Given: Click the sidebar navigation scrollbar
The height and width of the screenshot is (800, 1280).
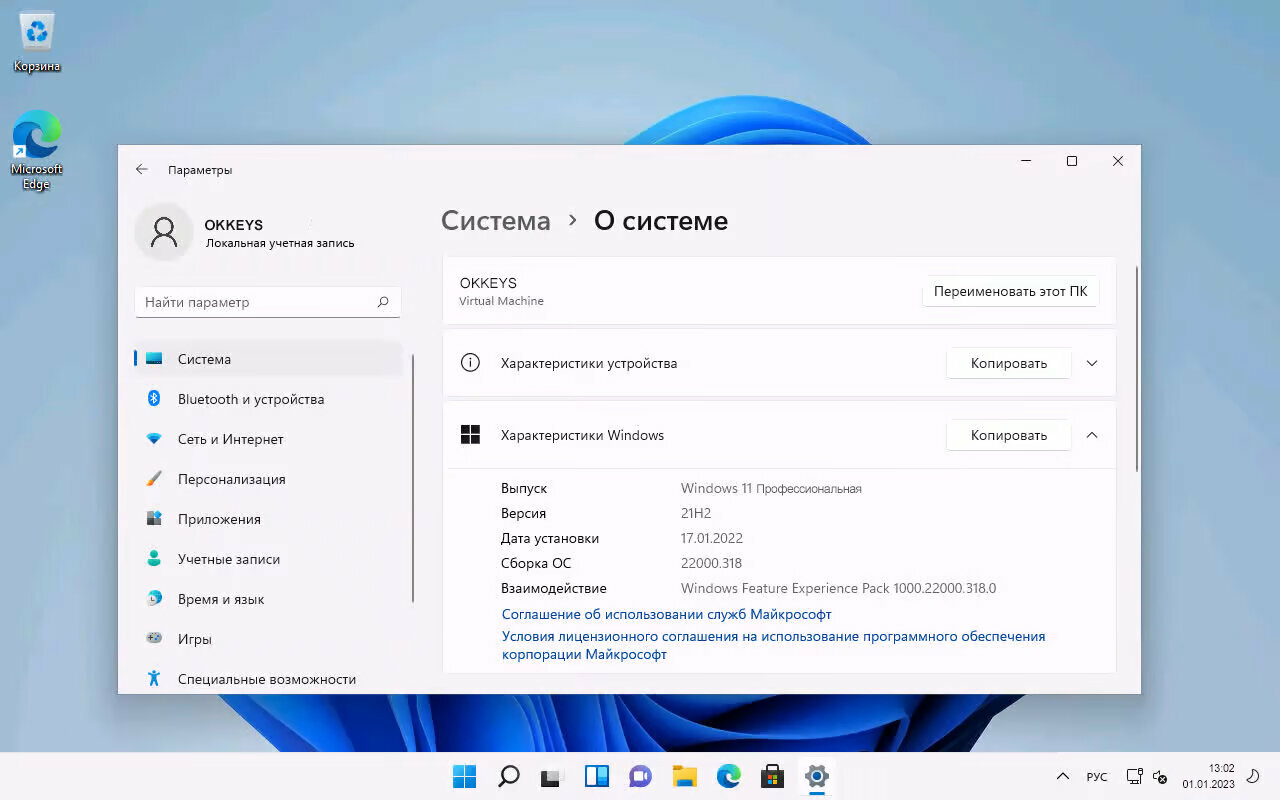Looking at the screenshot, I should pyautogui.click(x=412, y=477).
